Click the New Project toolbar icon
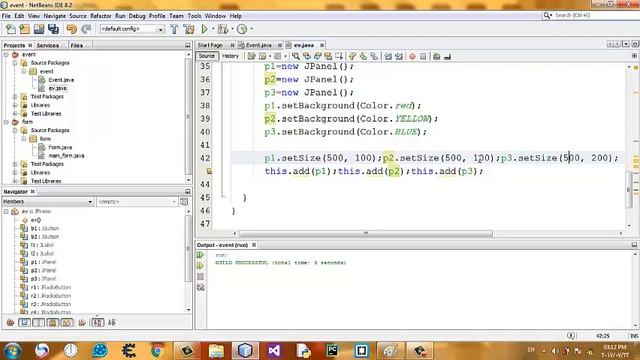 tap(24, 29)
